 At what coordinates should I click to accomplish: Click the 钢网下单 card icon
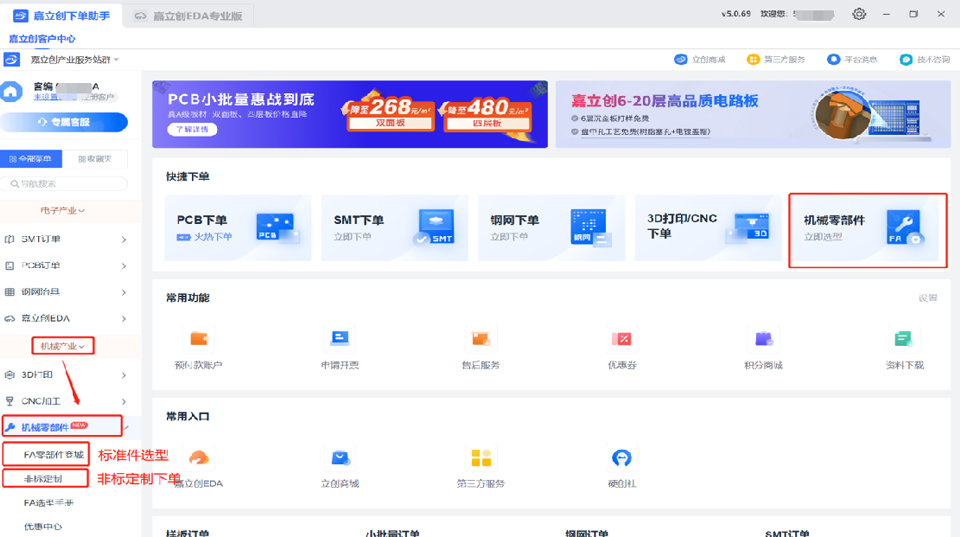tap(590, 227)
